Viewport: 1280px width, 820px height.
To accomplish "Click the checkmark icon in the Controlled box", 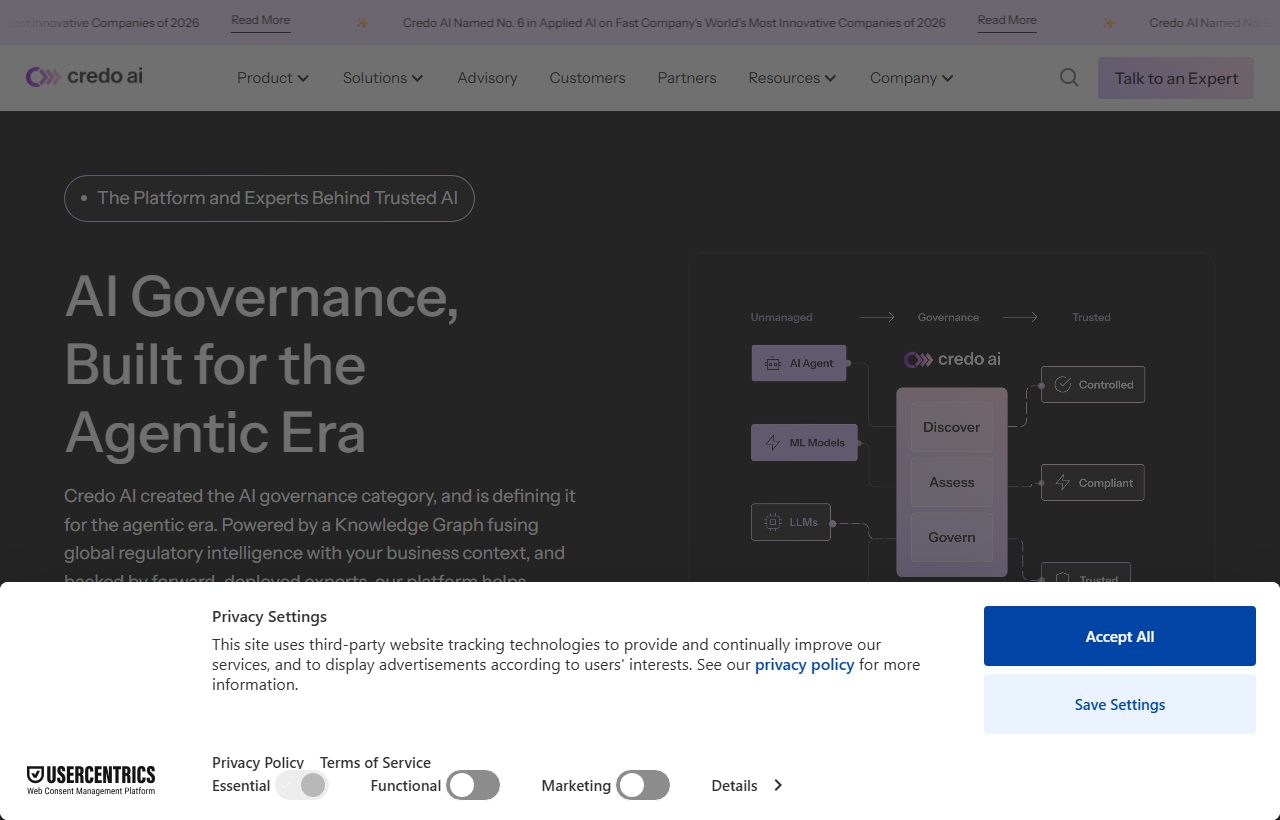I will pyautogui.click(x=1063, y=385).
